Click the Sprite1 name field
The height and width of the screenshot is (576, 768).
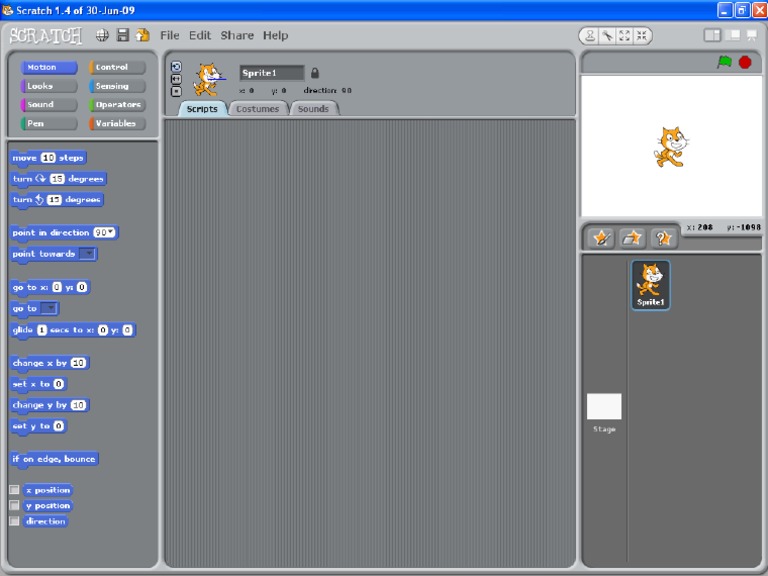point(272,73)
